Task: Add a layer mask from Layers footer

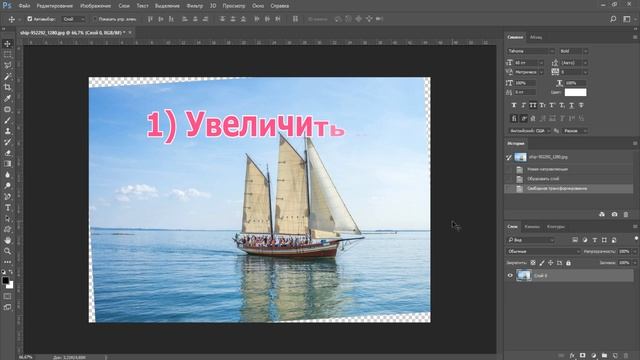Action: click(x=582, y=356)
